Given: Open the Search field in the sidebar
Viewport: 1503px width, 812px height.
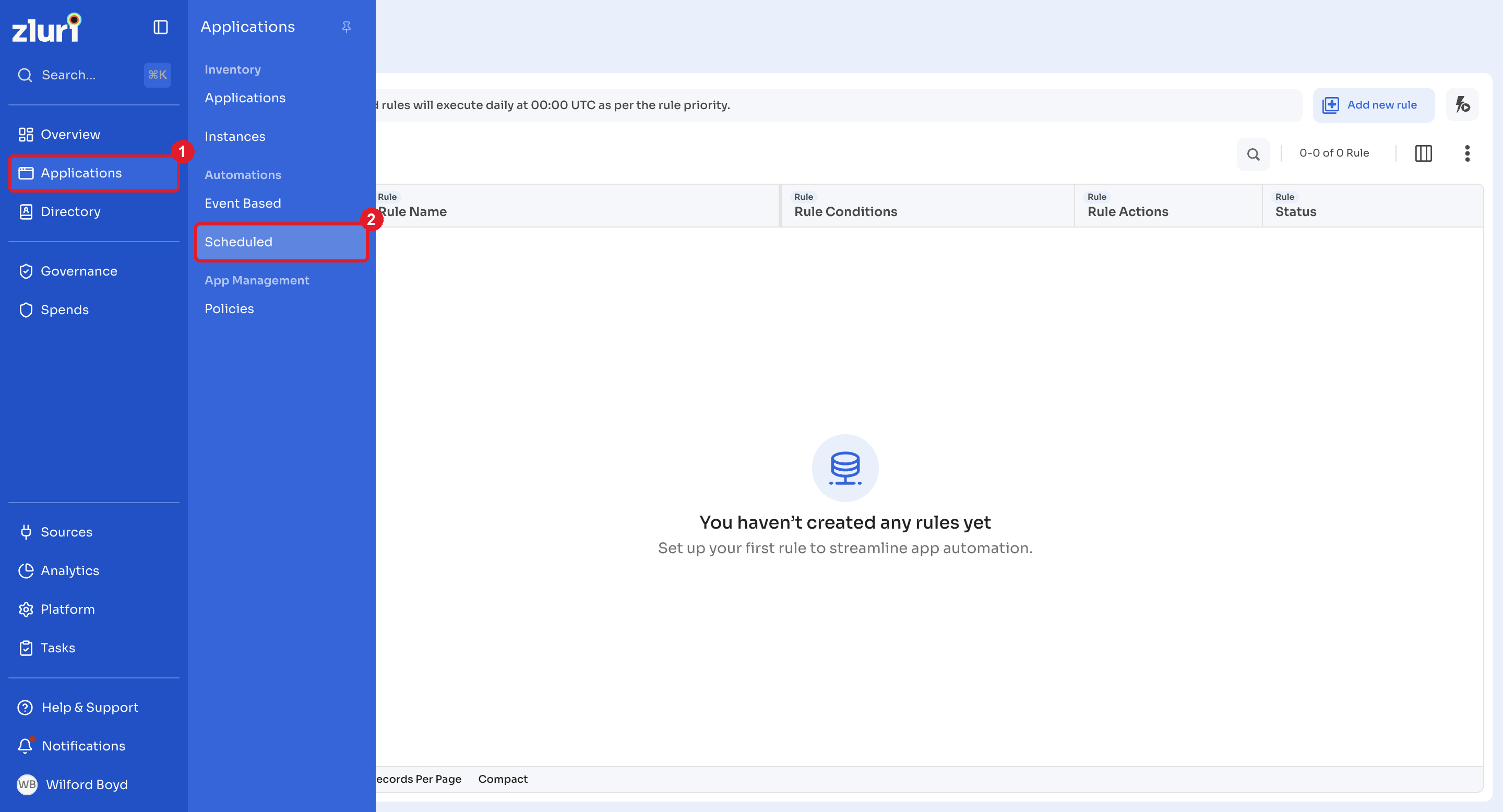Looking at the screenshot, I should pos(93,75).
